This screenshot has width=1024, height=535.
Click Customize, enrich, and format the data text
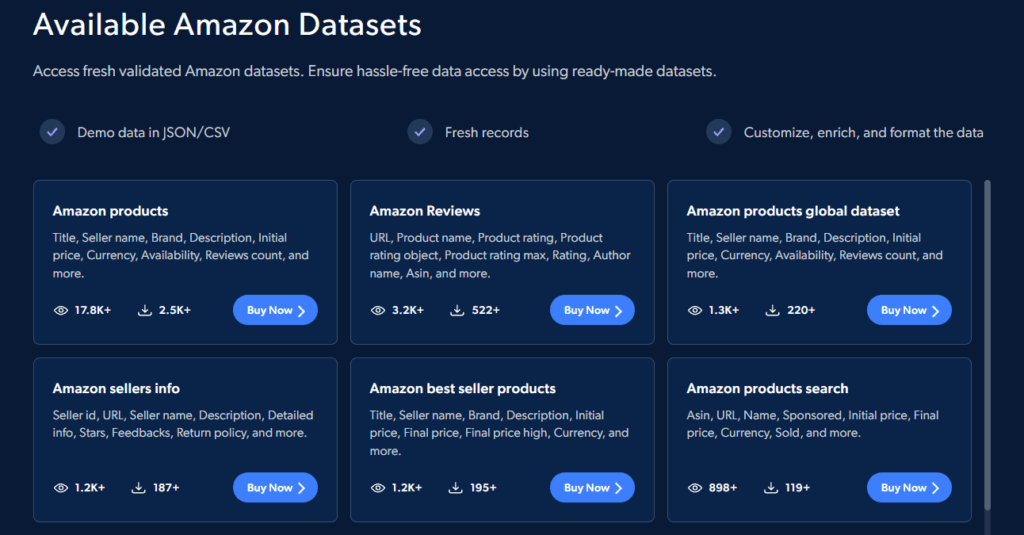point(863,133)
